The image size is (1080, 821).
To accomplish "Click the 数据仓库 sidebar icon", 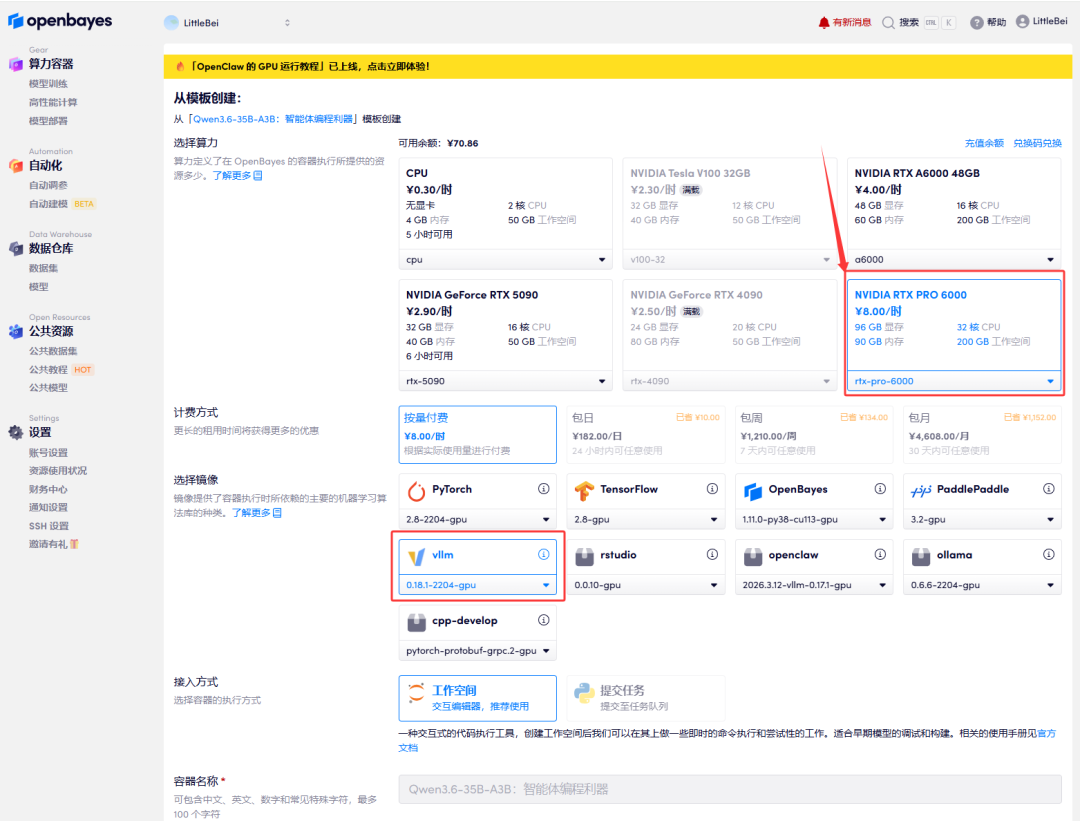I will [16, 249].
